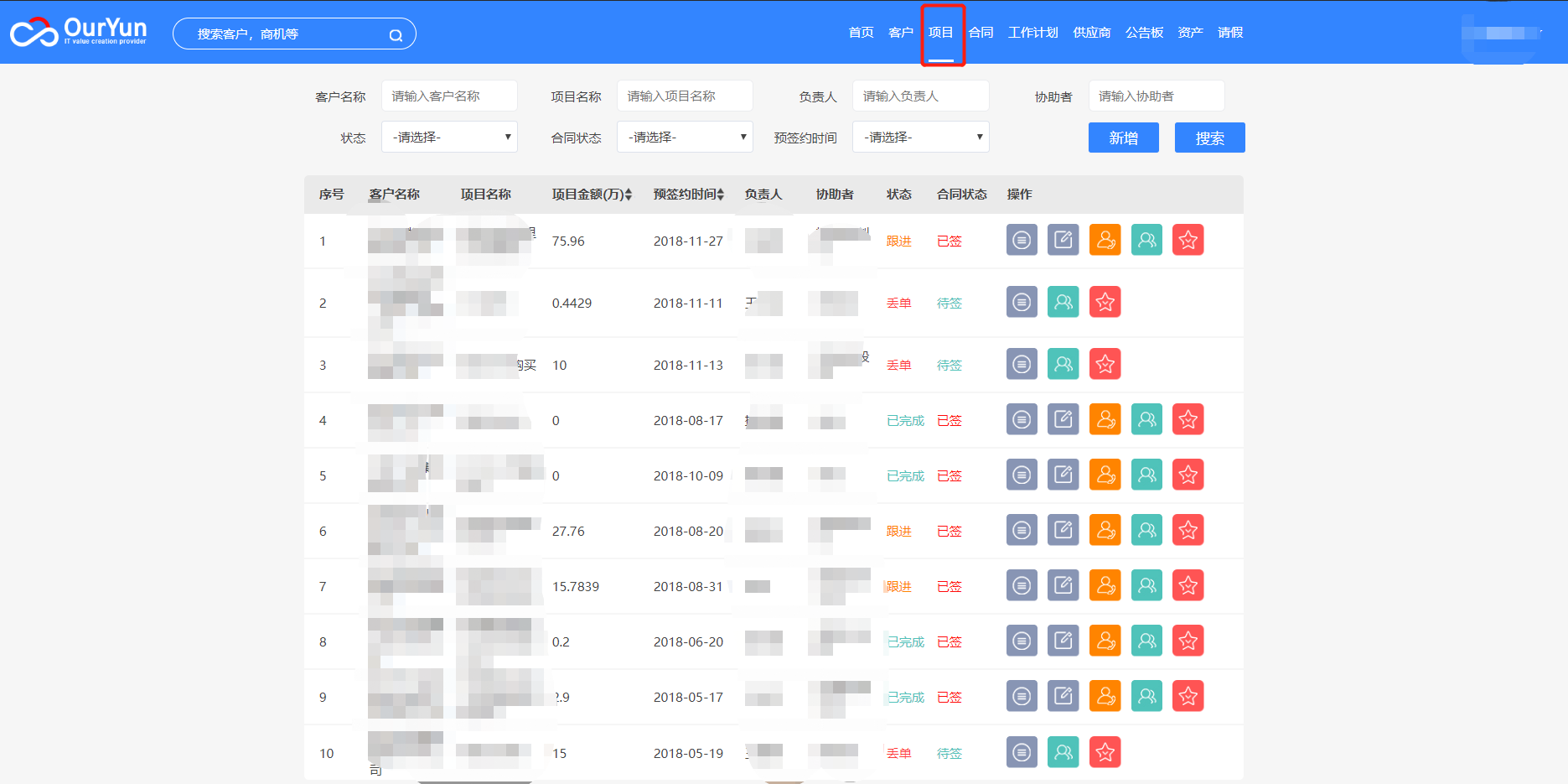Open the 工作计划 nav tab

point(1033,33)
